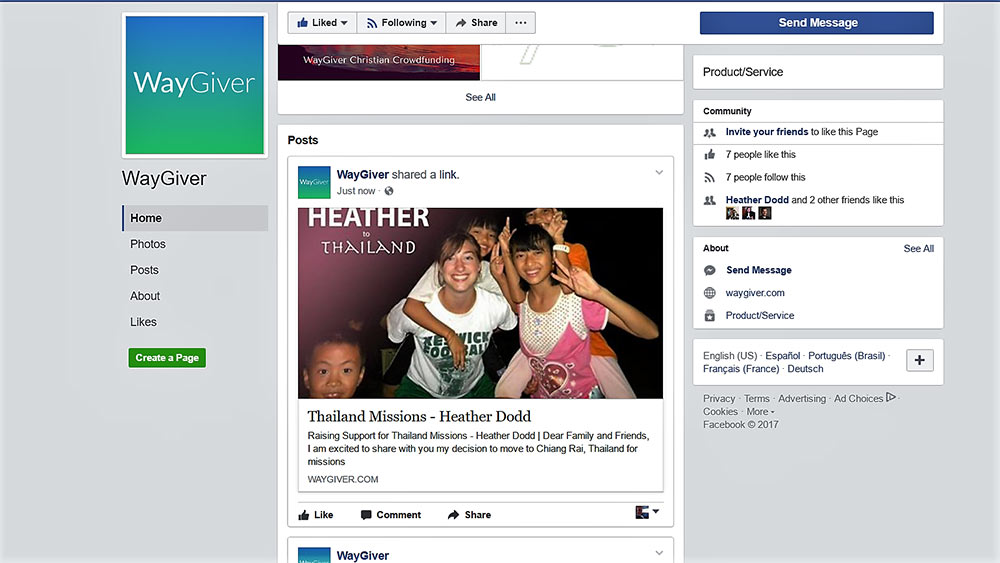Click the Just now timestamp
The width and height of the screenshot is (1000, 563).
356,191
